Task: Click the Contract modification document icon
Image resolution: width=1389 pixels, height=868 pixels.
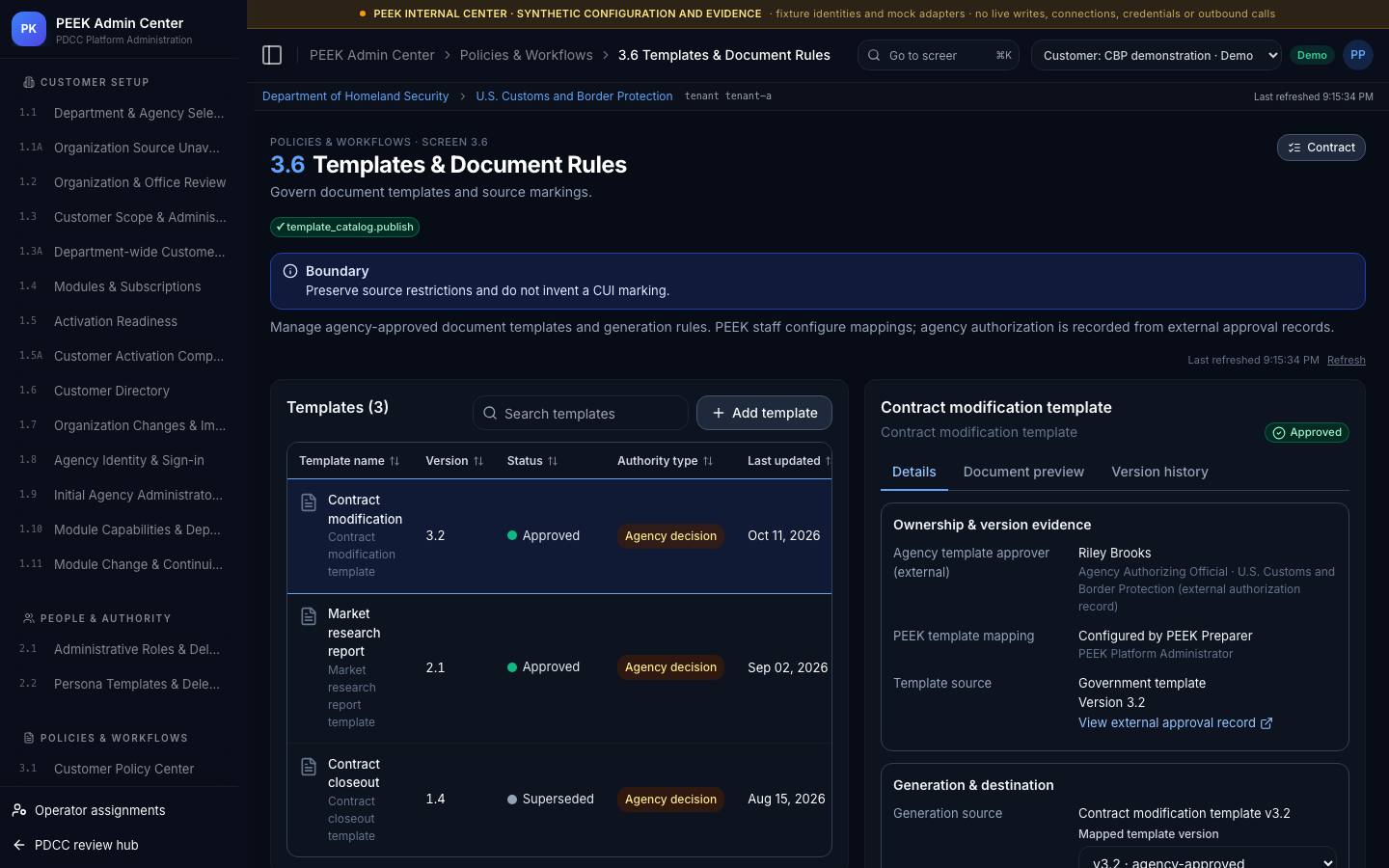Action: coord(309,502)
